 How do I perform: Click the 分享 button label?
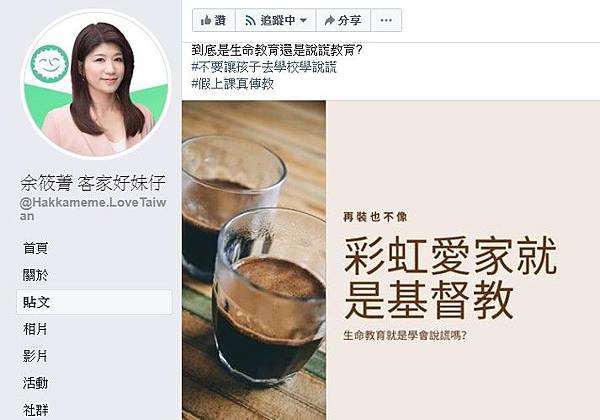350,20
